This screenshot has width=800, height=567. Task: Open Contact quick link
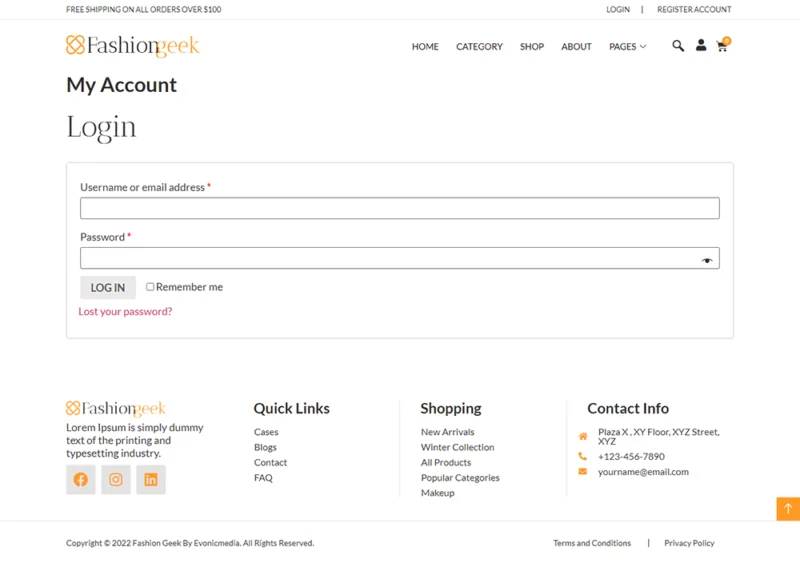[x=270, y=462]
